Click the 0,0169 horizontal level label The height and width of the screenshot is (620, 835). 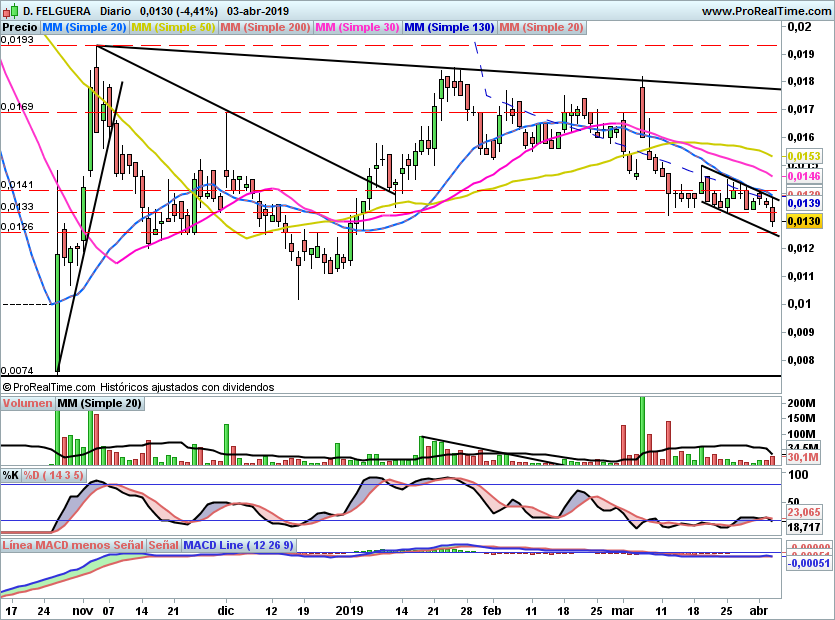pos(17,107)
